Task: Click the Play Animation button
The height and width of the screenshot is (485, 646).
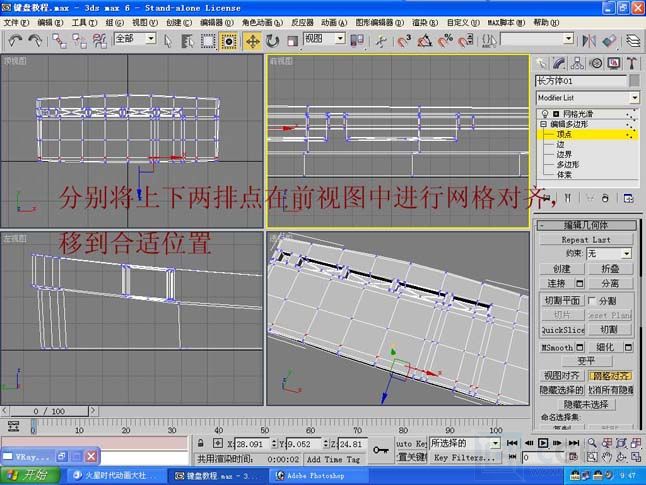Action: pyautogui.click(x=543, y=443)
